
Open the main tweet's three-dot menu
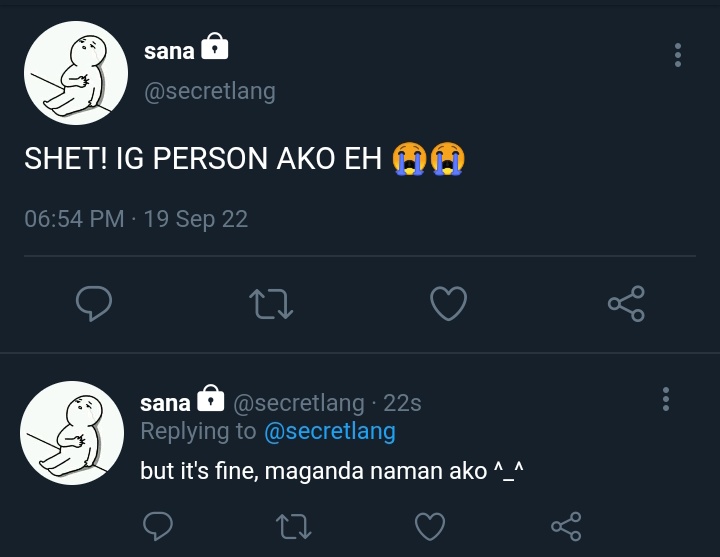click(678, 55)
